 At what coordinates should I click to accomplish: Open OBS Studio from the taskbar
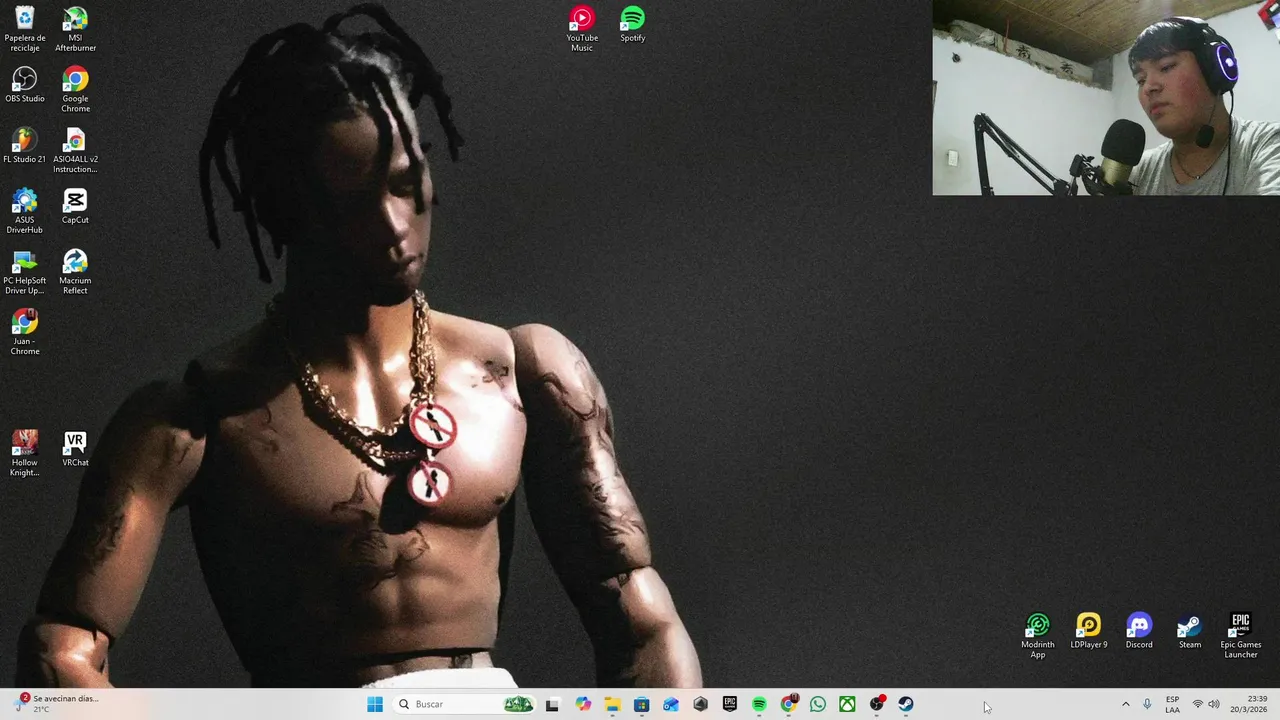[x=877, y=704]
